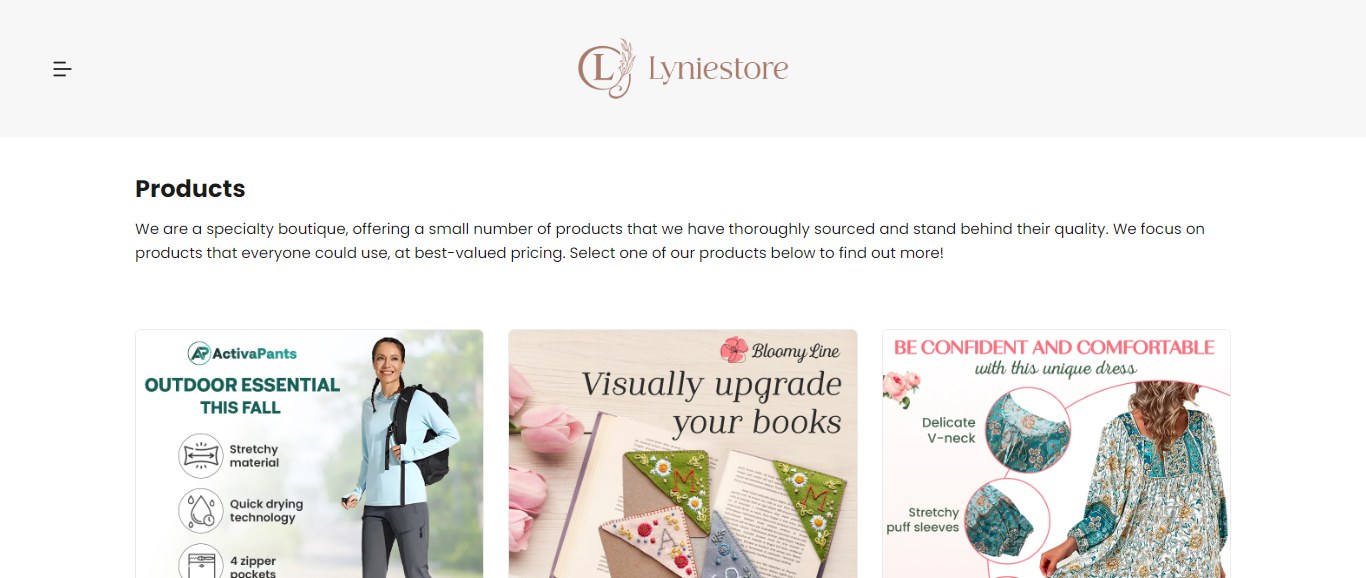This screenshot has width=1366, height=578.
Task: Click the Visually upgrade your books headline
Action: 711,403
